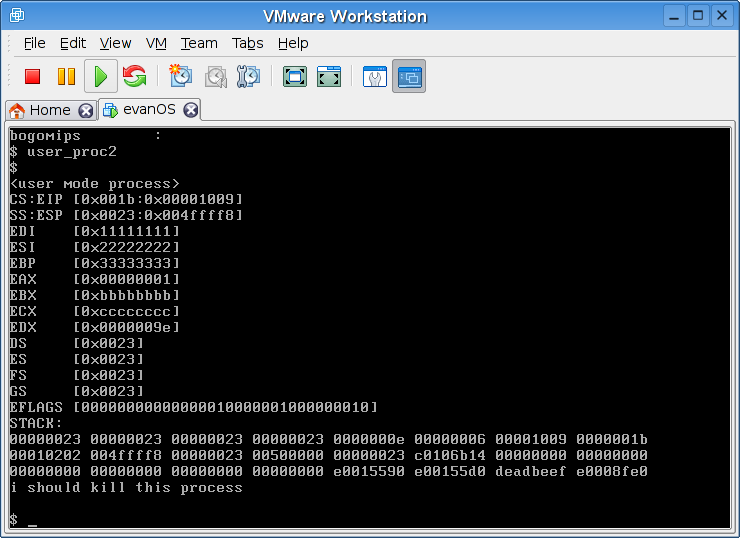Enter full screen mode
This screenshot has height=538, width=740.
click(x=294, y=76)
